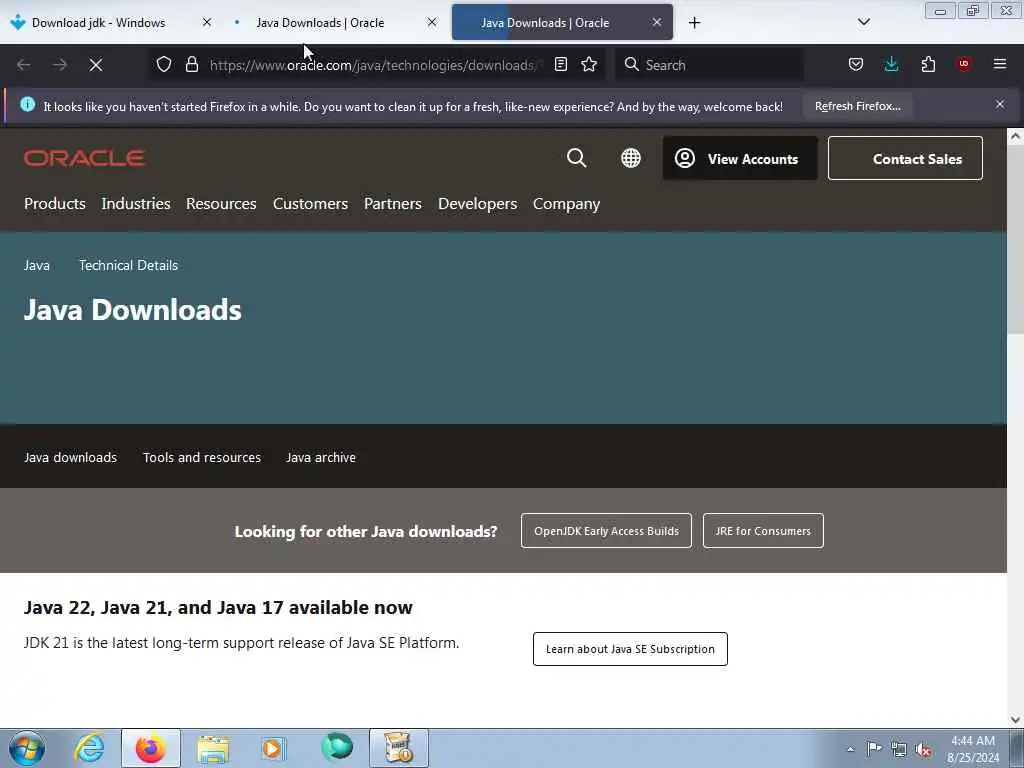This screenshot has height=768, width=1024.
Task: Open the tracking protection shield icon
Action: point(164,65)
